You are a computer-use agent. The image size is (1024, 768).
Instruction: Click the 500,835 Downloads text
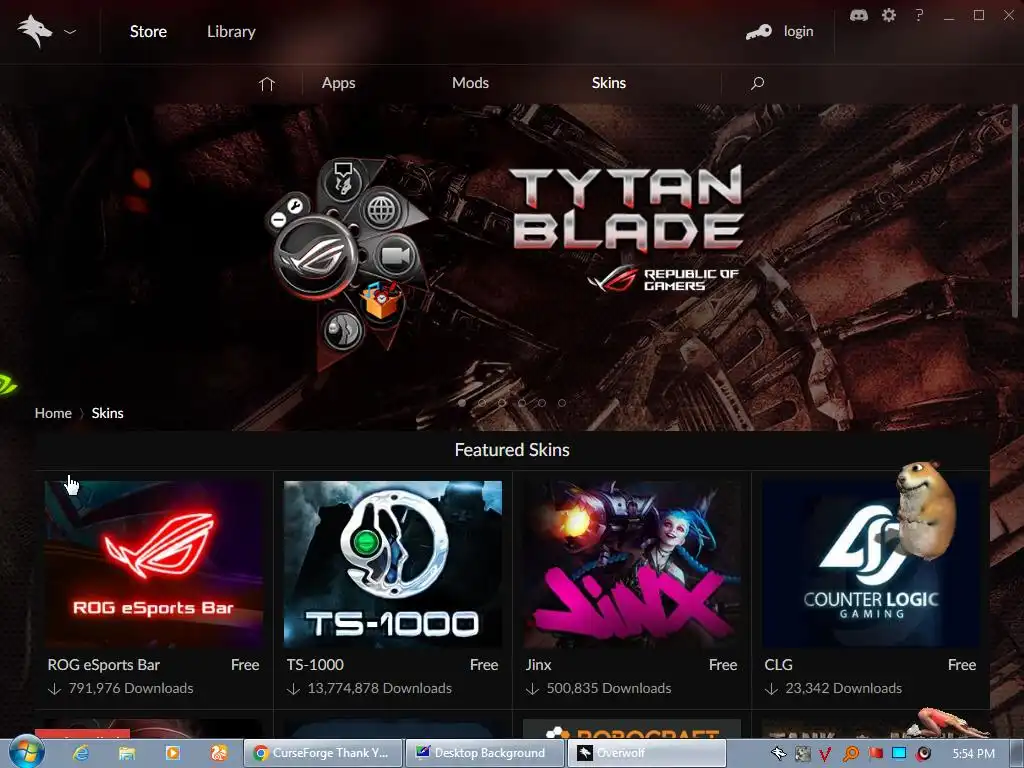click(609, 688)
